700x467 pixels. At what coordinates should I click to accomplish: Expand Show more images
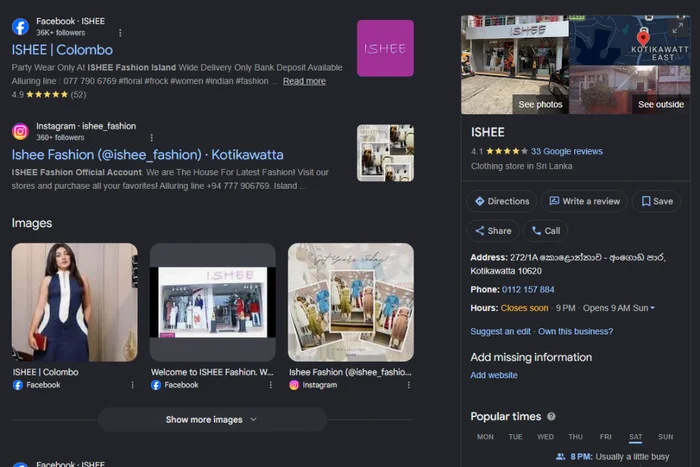click(x=212, y=420)
